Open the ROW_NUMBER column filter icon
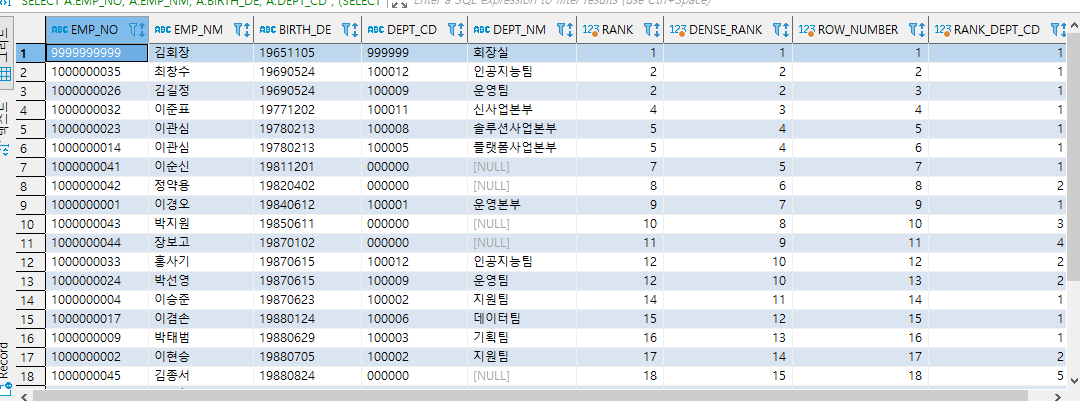This screenshot has width=1080, height=401. pos(913,30)
